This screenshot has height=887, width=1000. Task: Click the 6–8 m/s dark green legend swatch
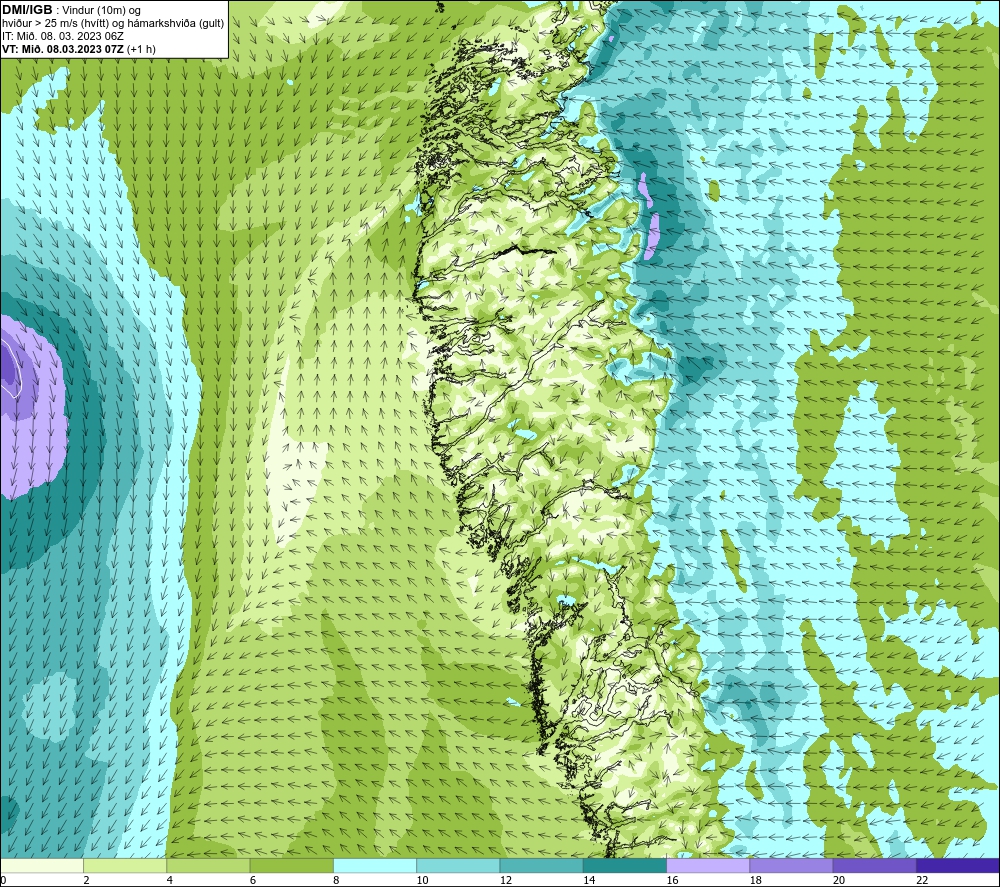click(x=291, y=866)
